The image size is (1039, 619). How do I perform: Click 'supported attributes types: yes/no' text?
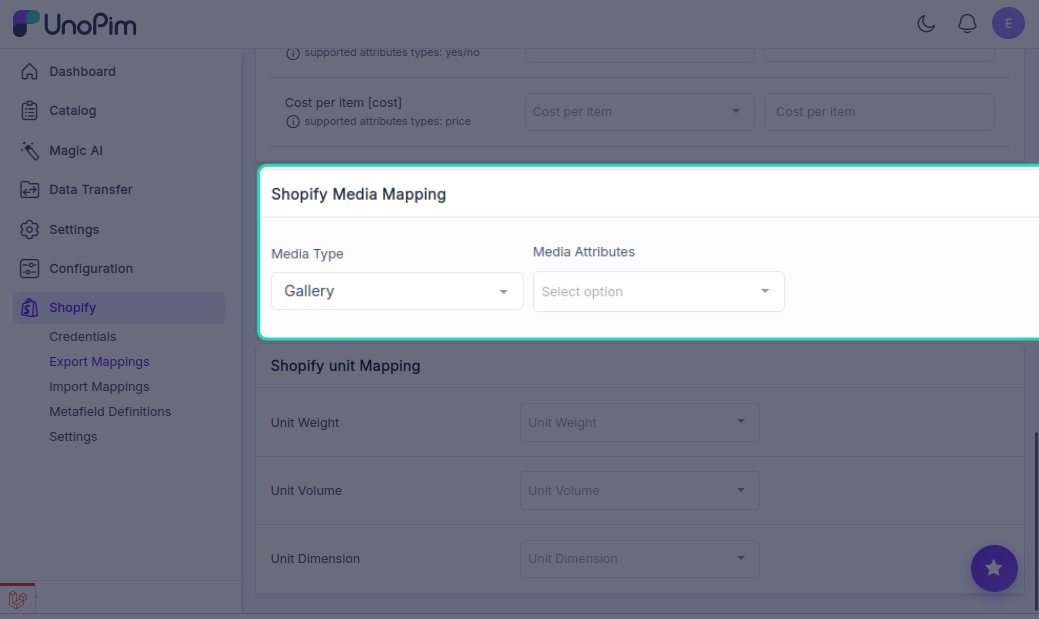[392, 52]
